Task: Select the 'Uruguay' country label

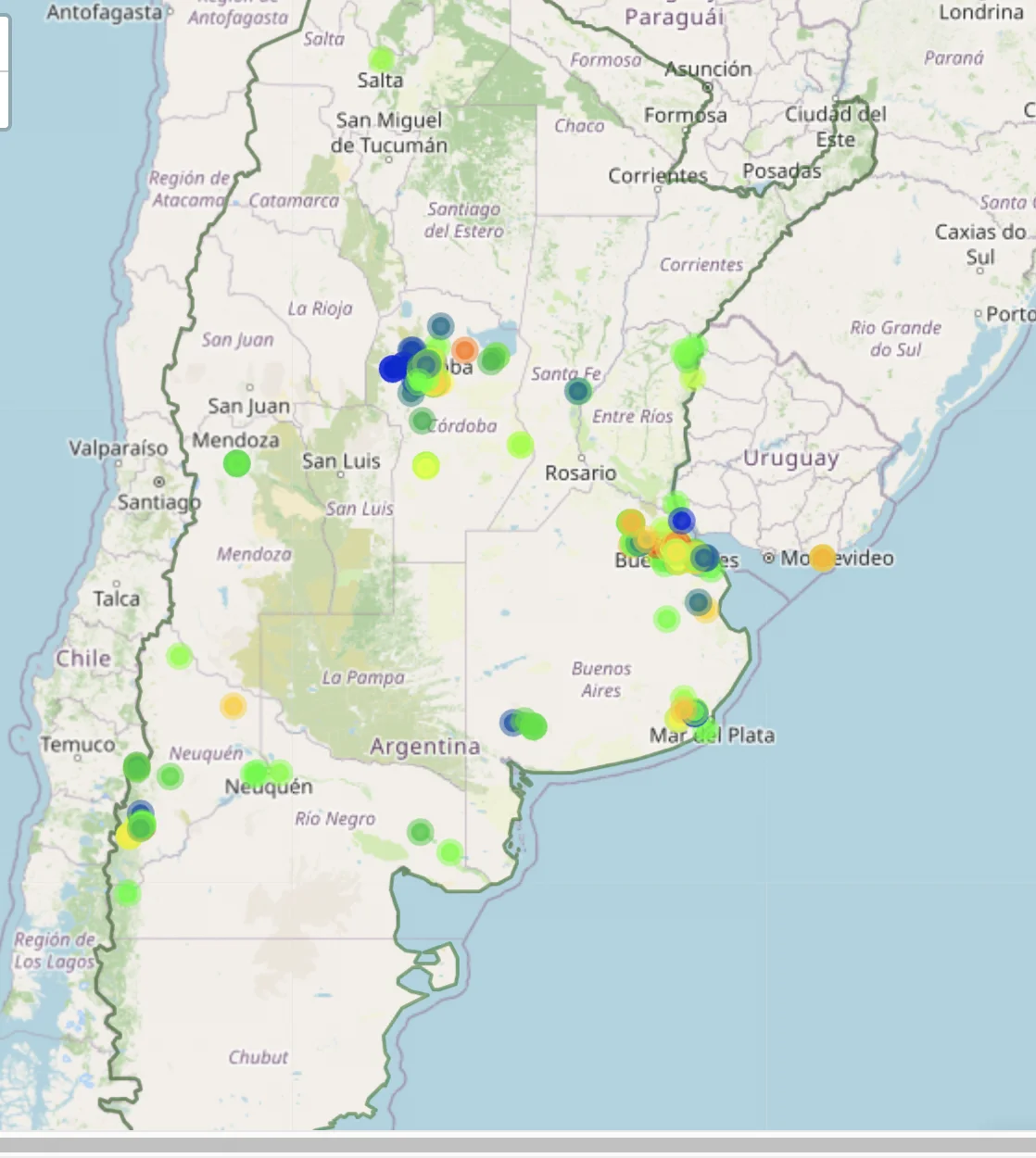Action: (x=791, y=459)
